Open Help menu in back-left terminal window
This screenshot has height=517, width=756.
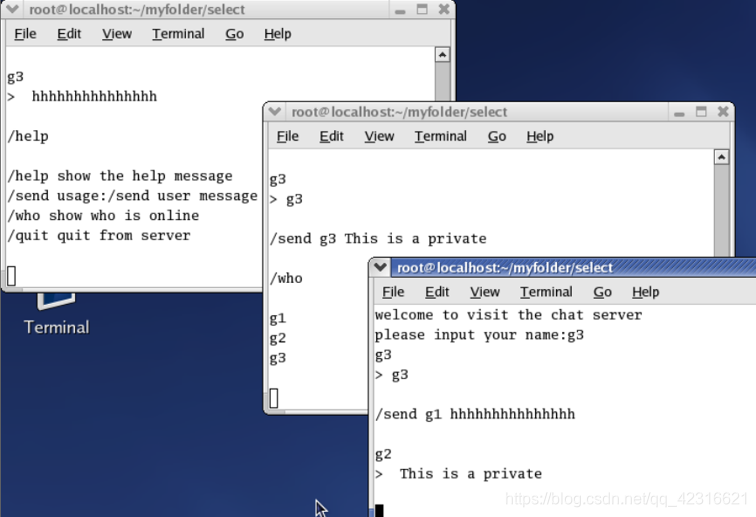(277, 34)
